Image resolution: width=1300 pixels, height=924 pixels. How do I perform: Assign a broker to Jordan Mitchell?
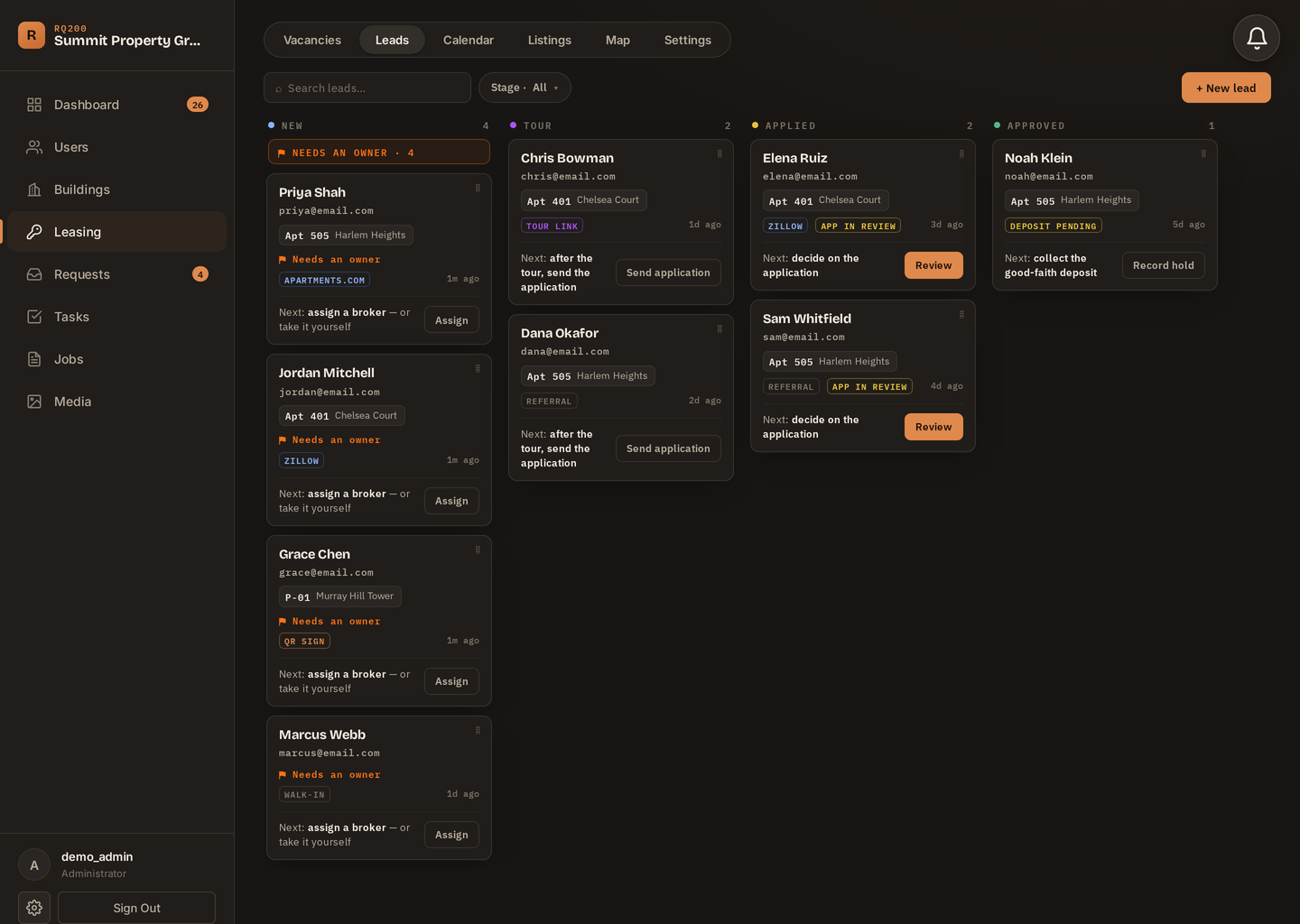[451, 501]
